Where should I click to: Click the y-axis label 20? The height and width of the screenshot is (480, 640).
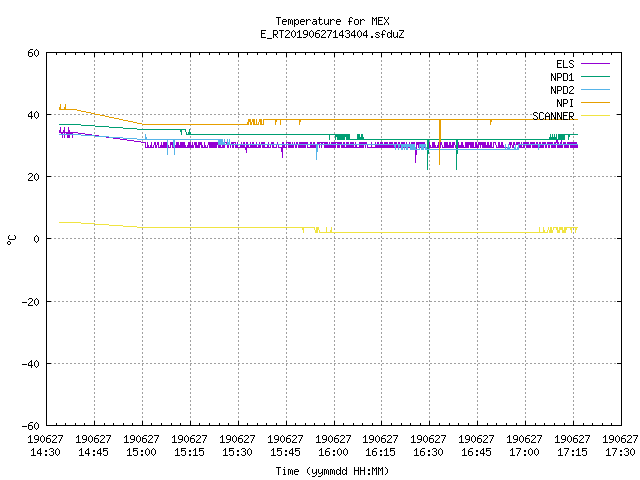[x=33, y=178]
